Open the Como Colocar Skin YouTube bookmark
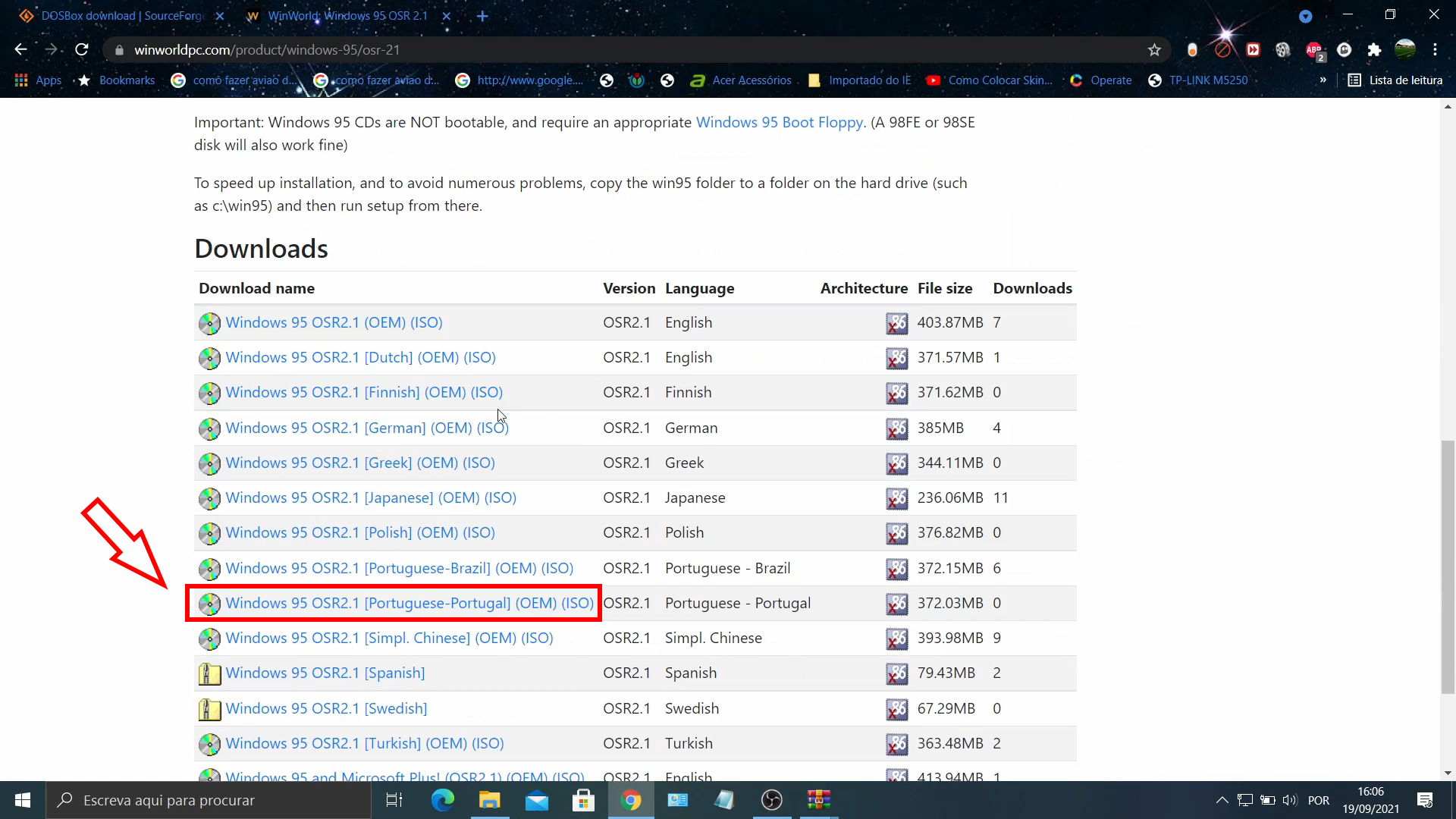The image size is (1456, 819). [990, 80]
